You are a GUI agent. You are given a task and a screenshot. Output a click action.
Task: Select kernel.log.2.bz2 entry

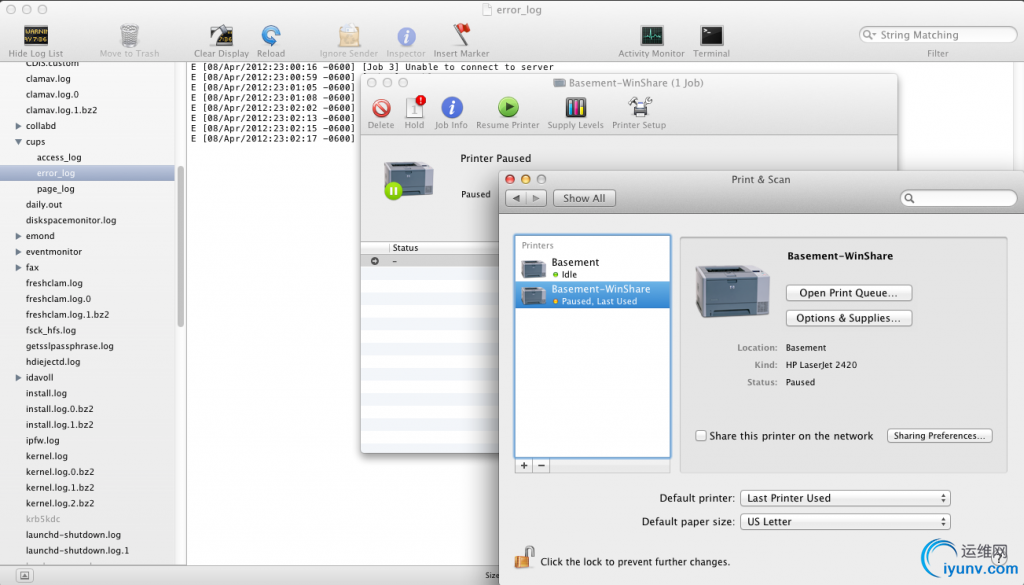[59, 503]
